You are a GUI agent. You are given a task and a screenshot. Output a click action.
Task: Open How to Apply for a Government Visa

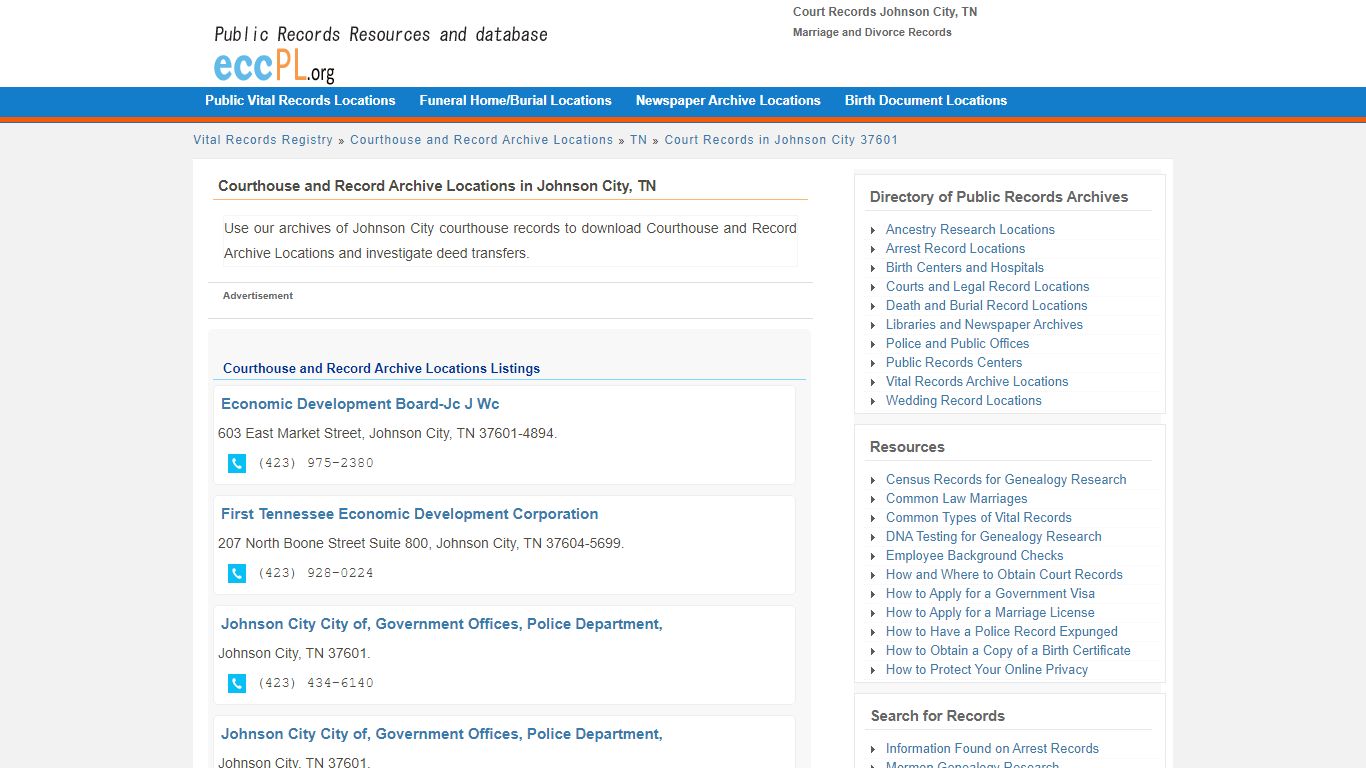coord(990,593)
